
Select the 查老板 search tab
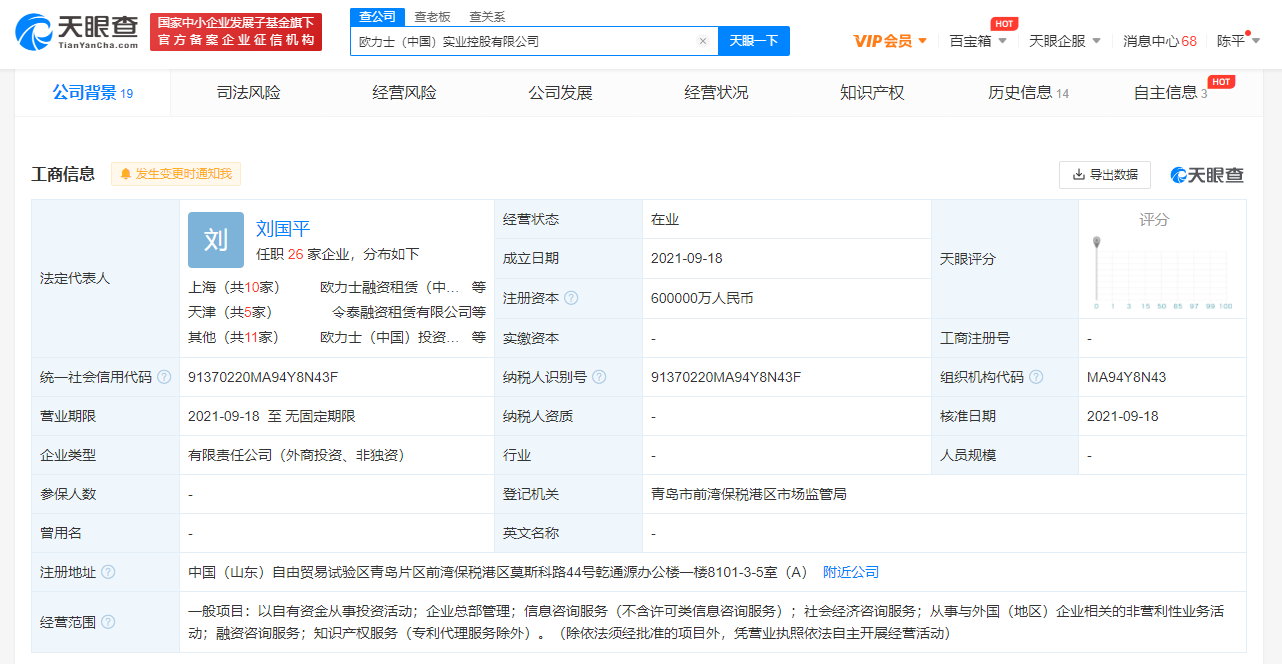tap(432, 16)
